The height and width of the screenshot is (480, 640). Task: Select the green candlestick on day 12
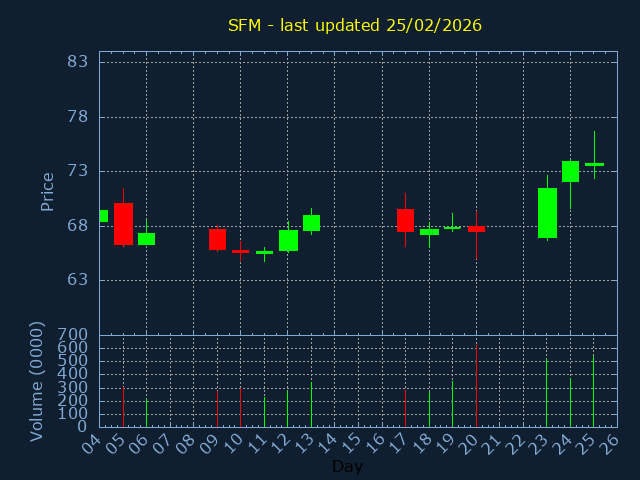coord(288,240)
